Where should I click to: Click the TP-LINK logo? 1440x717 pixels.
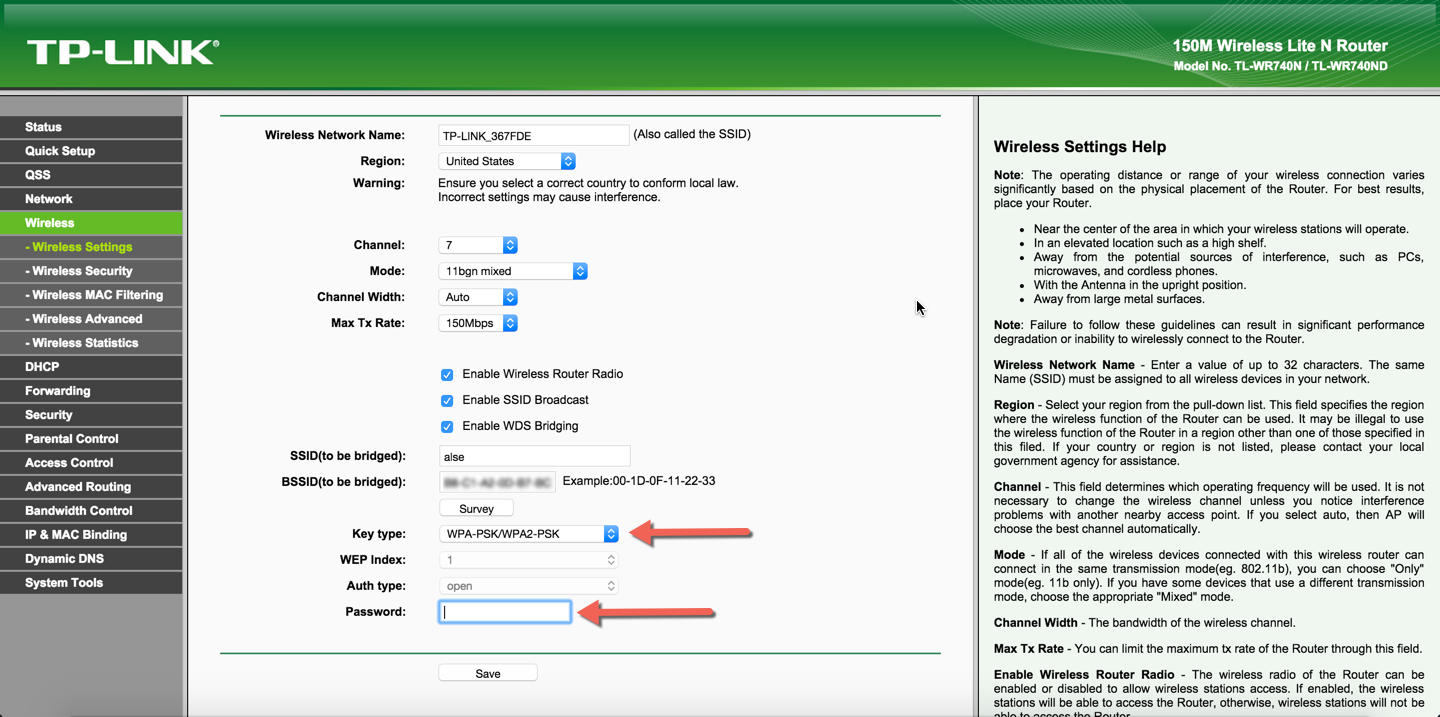point(123,52)
